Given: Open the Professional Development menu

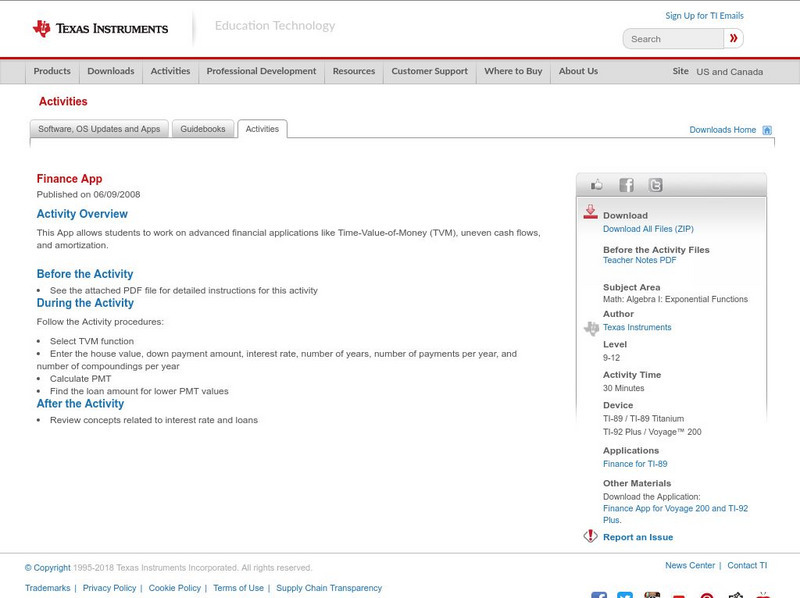Looking at the screenshot, I should 261,71.
